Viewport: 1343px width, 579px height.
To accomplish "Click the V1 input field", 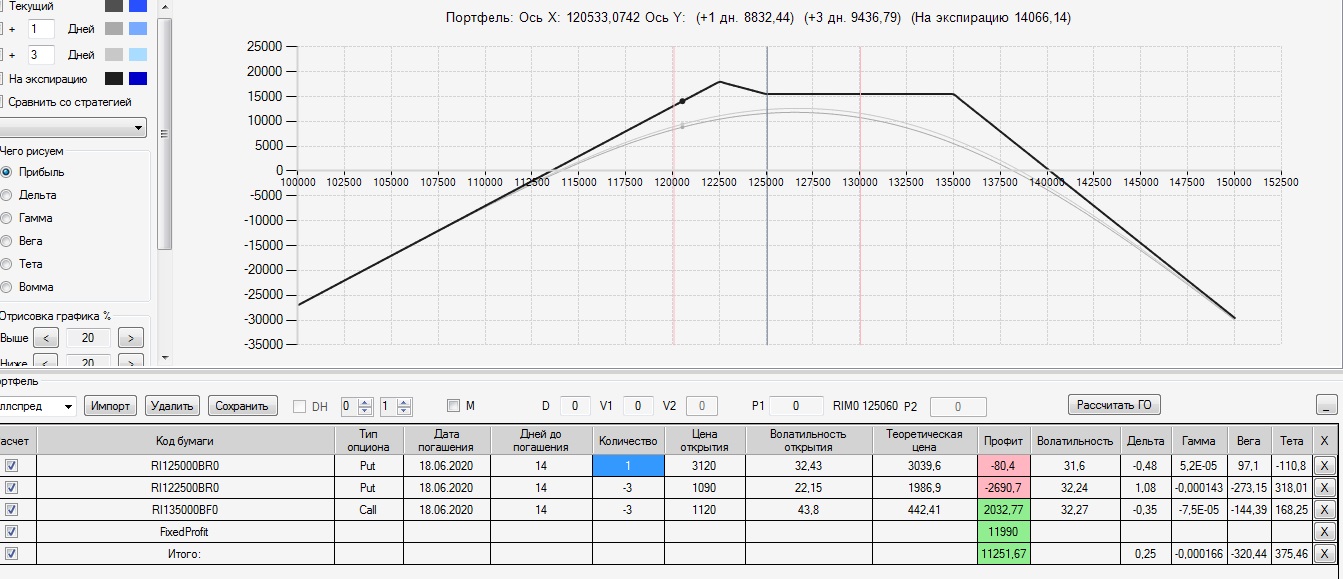I will 638,406.
